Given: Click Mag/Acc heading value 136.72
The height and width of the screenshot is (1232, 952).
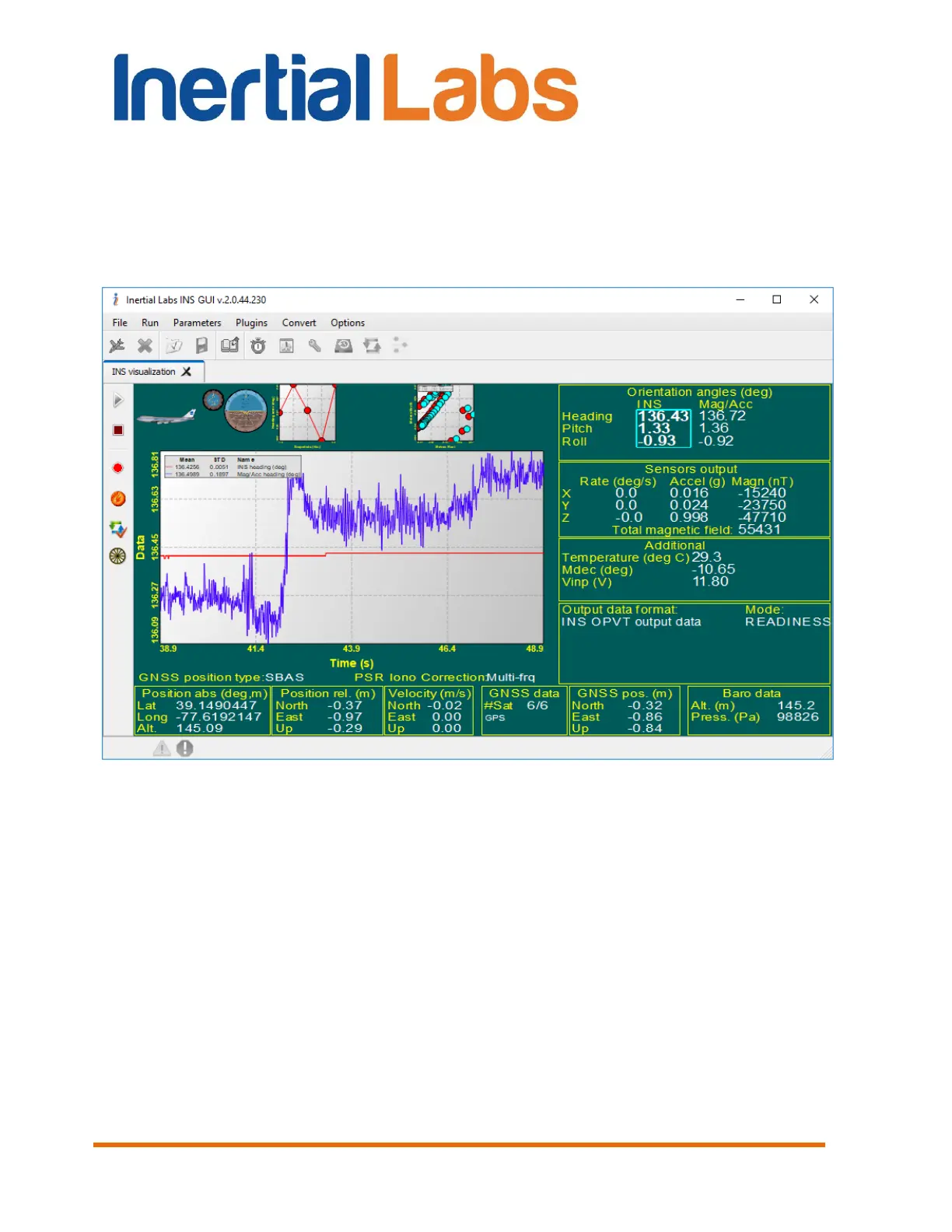Looking at the screenshot, I should pos(723,416).
